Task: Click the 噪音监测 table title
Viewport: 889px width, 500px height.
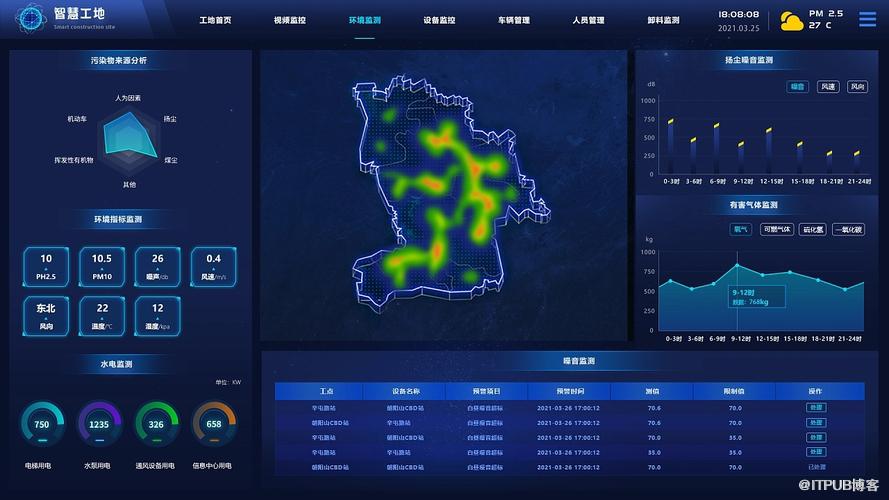Action: click(579, 361)
